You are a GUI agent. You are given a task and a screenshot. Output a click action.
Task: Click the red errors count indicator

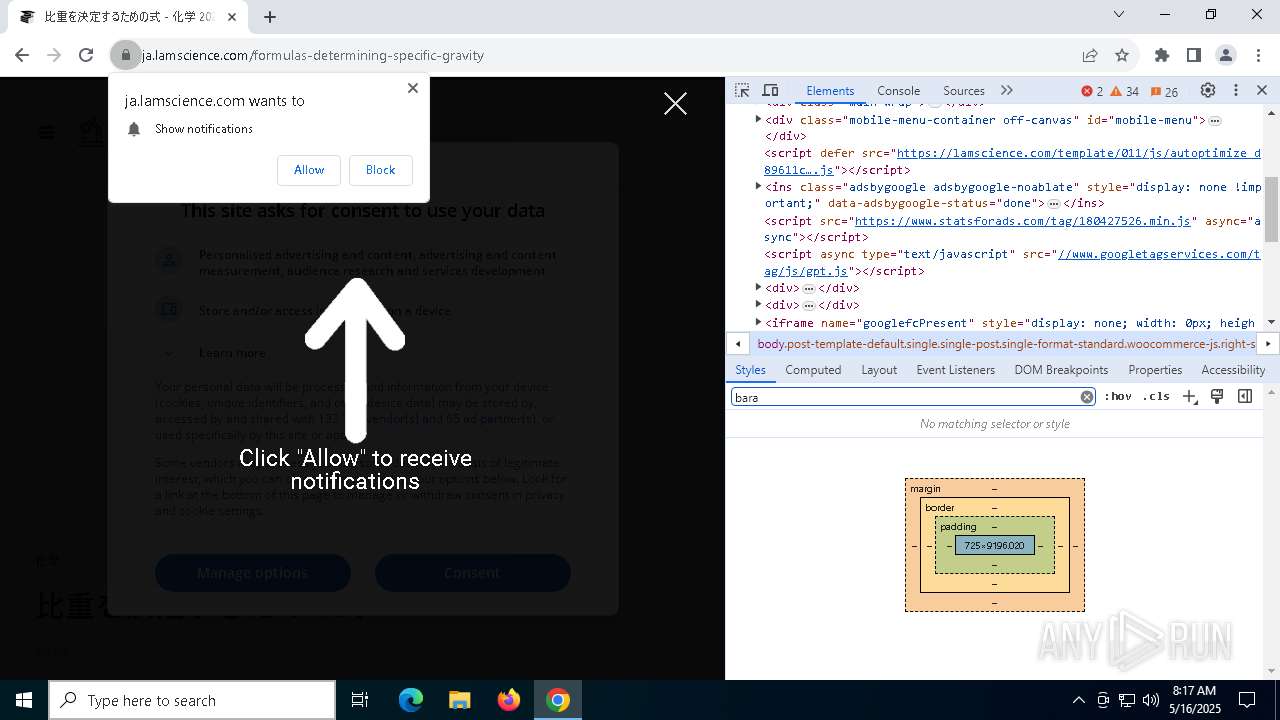click(x=1092, y=91)
